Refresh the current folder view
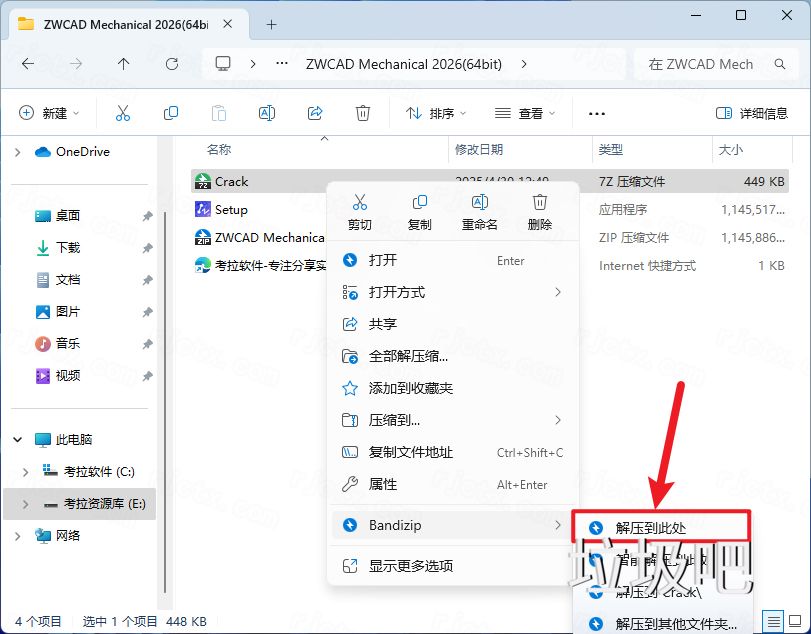Image resolution: width=811 pixels, height=634 pixels. 171,64
